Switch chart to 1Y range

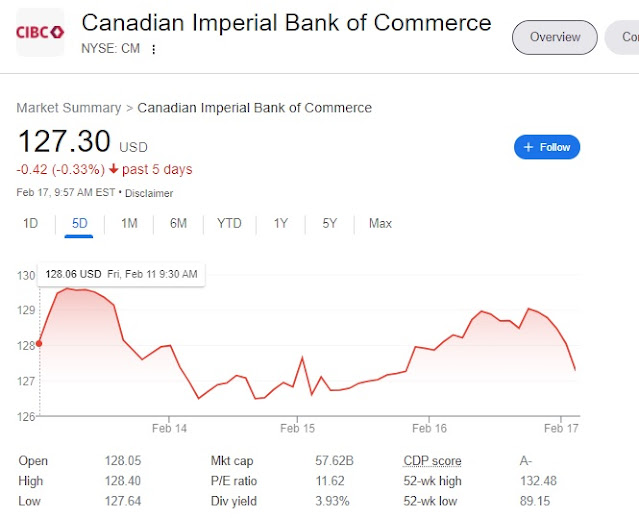point(281,223)
